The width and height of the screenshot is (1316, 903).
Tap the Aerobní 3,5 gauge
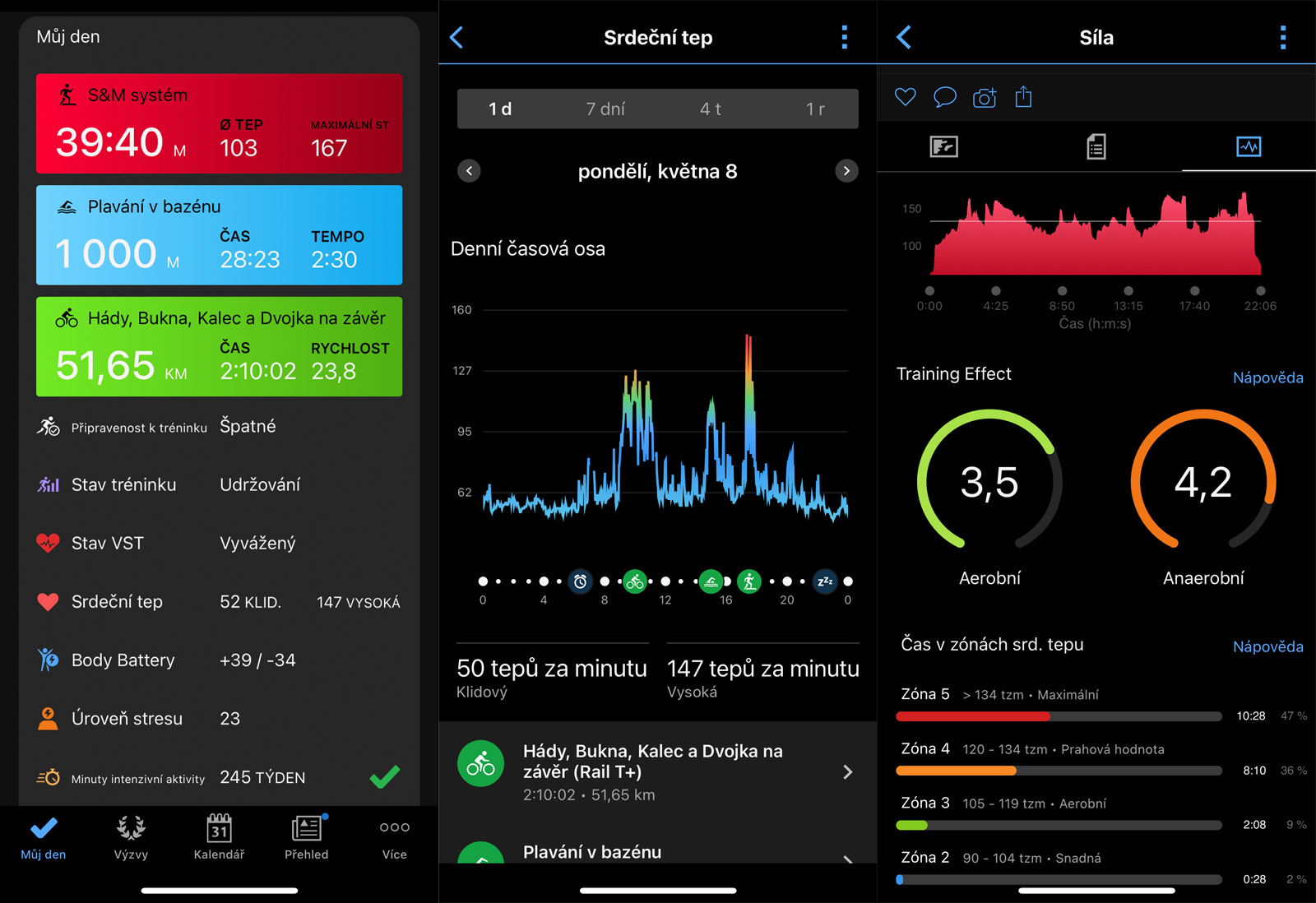[x=989, y=479]
